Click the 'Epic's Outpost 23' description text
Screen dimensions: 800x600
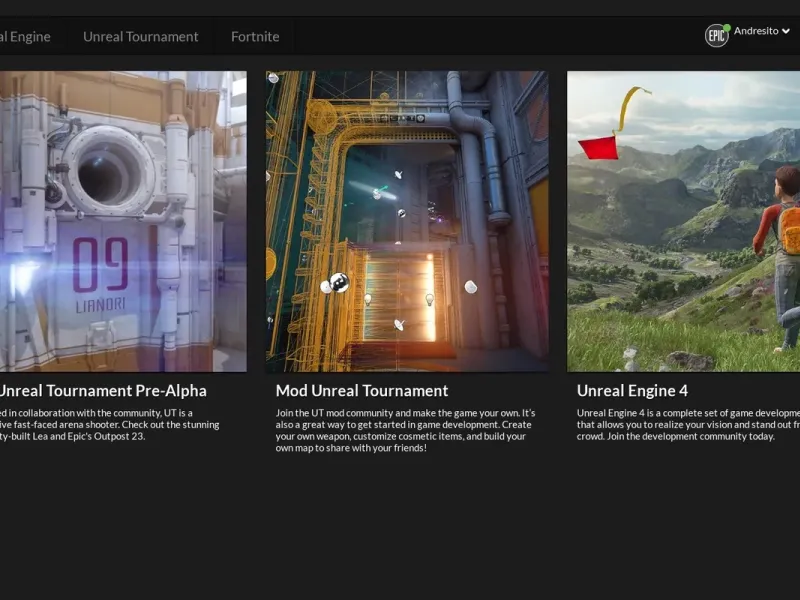(110, 424)
